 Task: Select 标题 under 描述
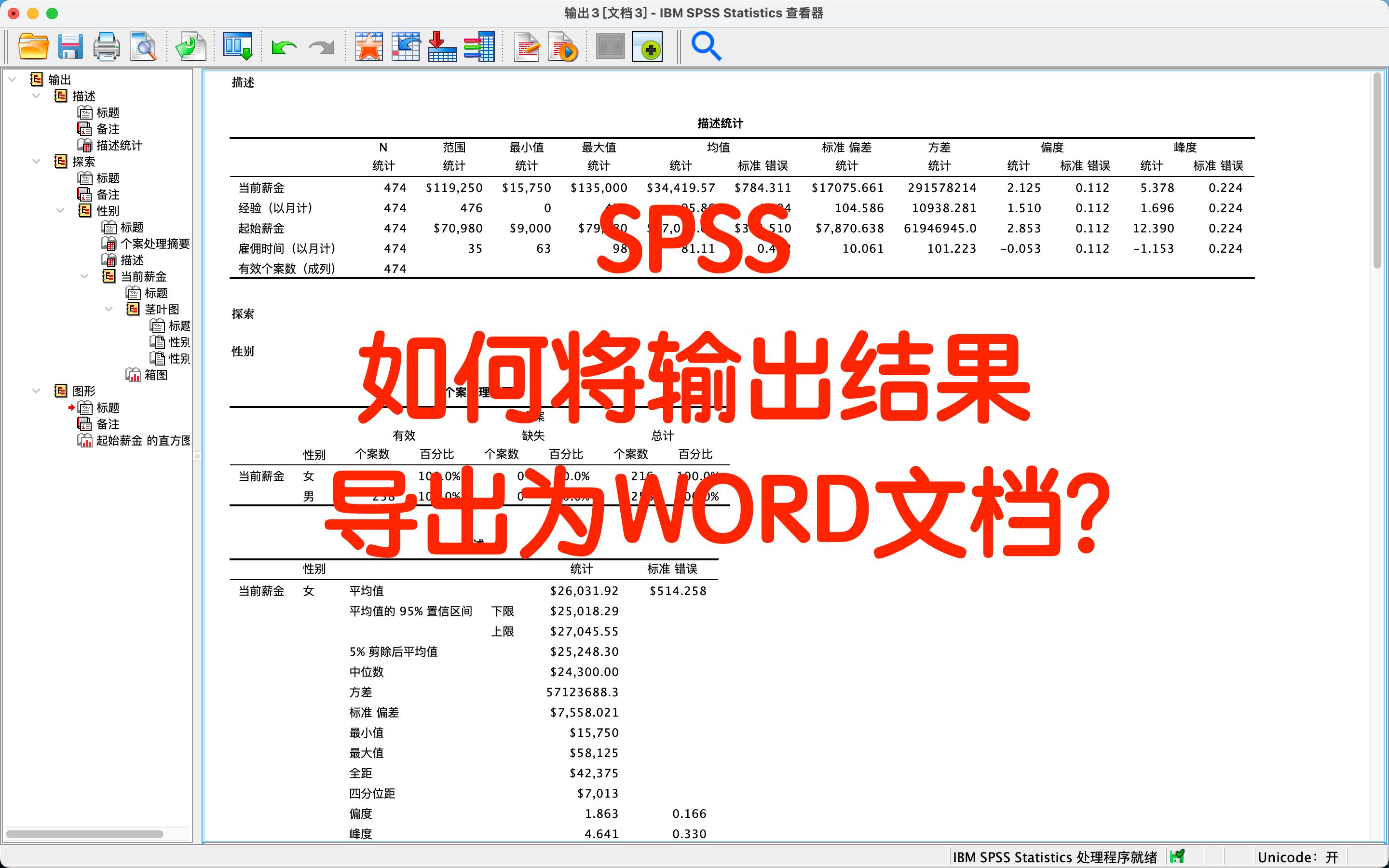tap(99, 112)
